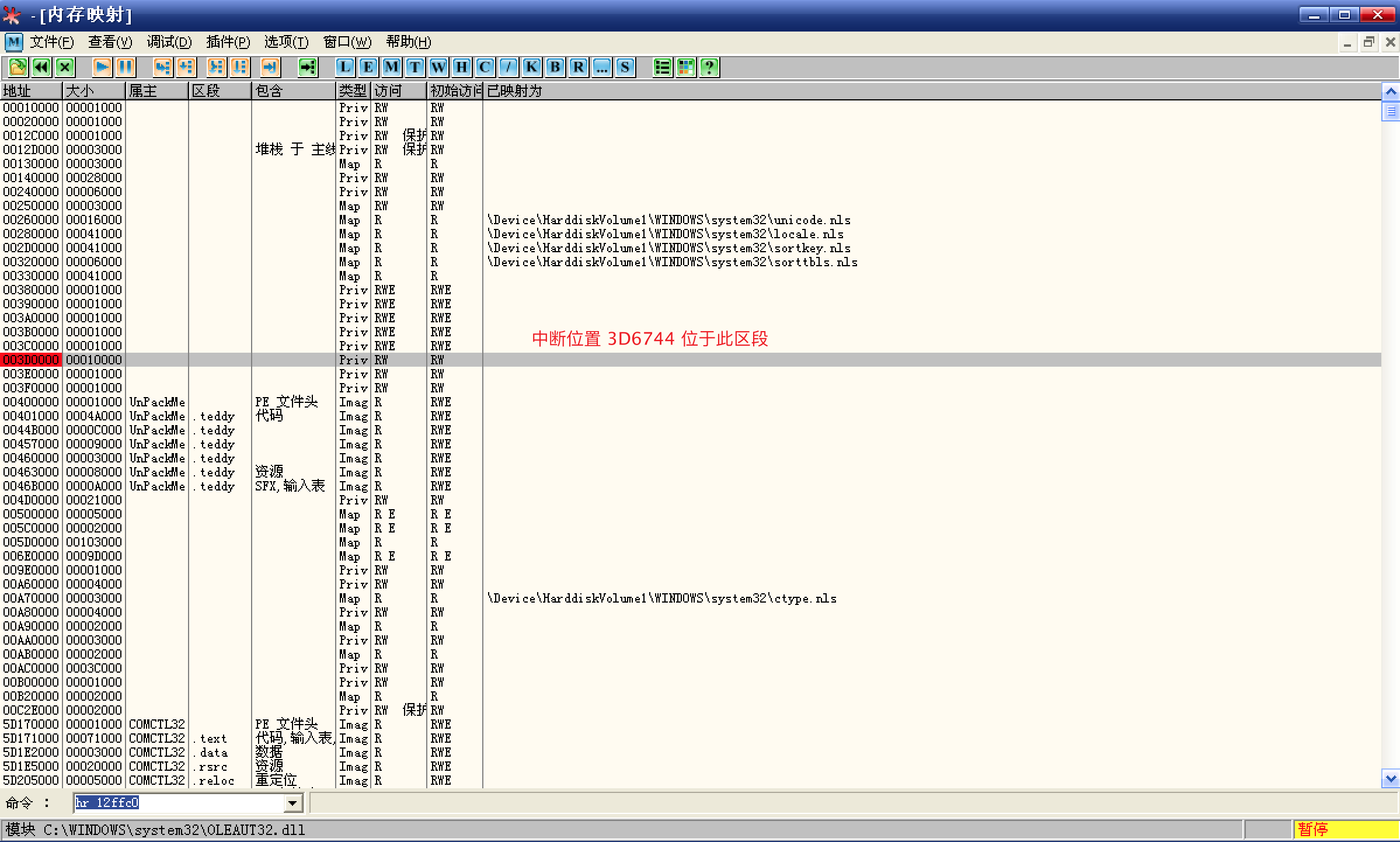This screenshot has width=1400, height=842.
Task: Click the Restart program rewind icon
Action: pyautogui.click(x=41, y=67)
